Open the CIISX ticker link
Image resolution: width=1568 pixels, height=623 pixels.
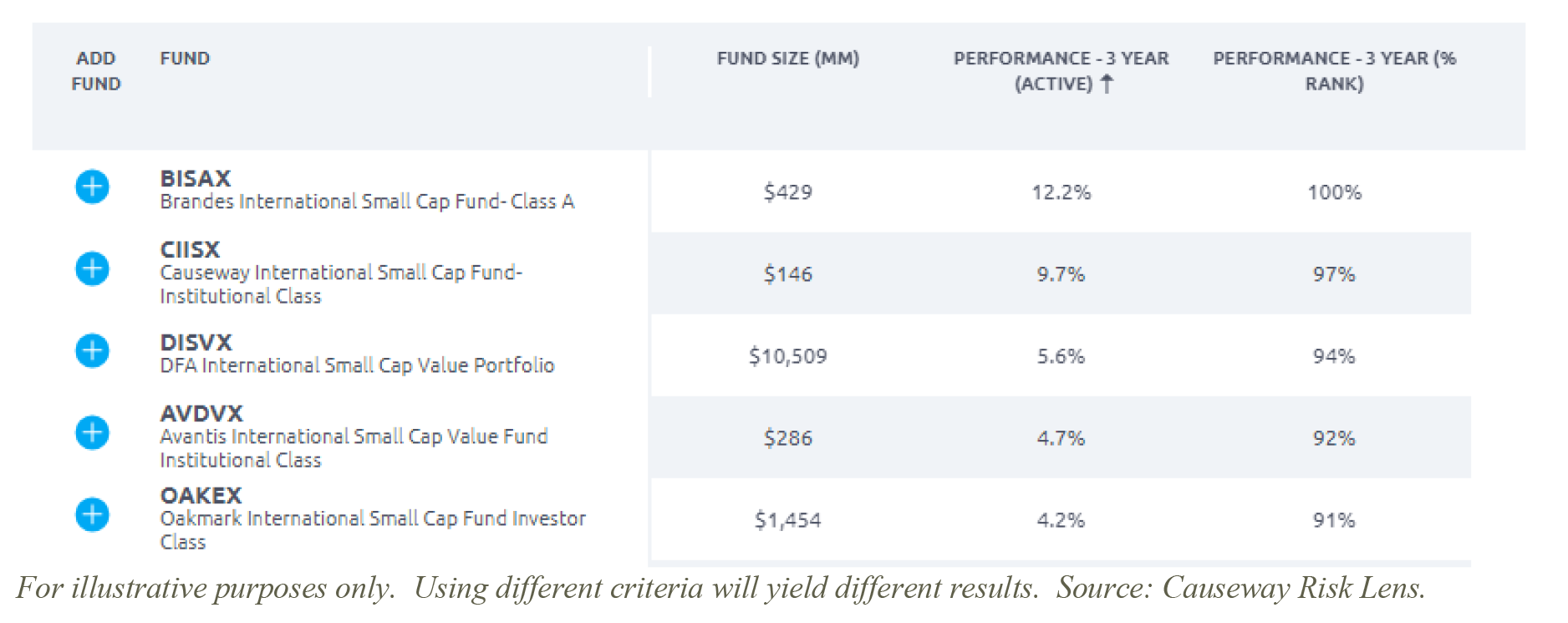(190, 249)
